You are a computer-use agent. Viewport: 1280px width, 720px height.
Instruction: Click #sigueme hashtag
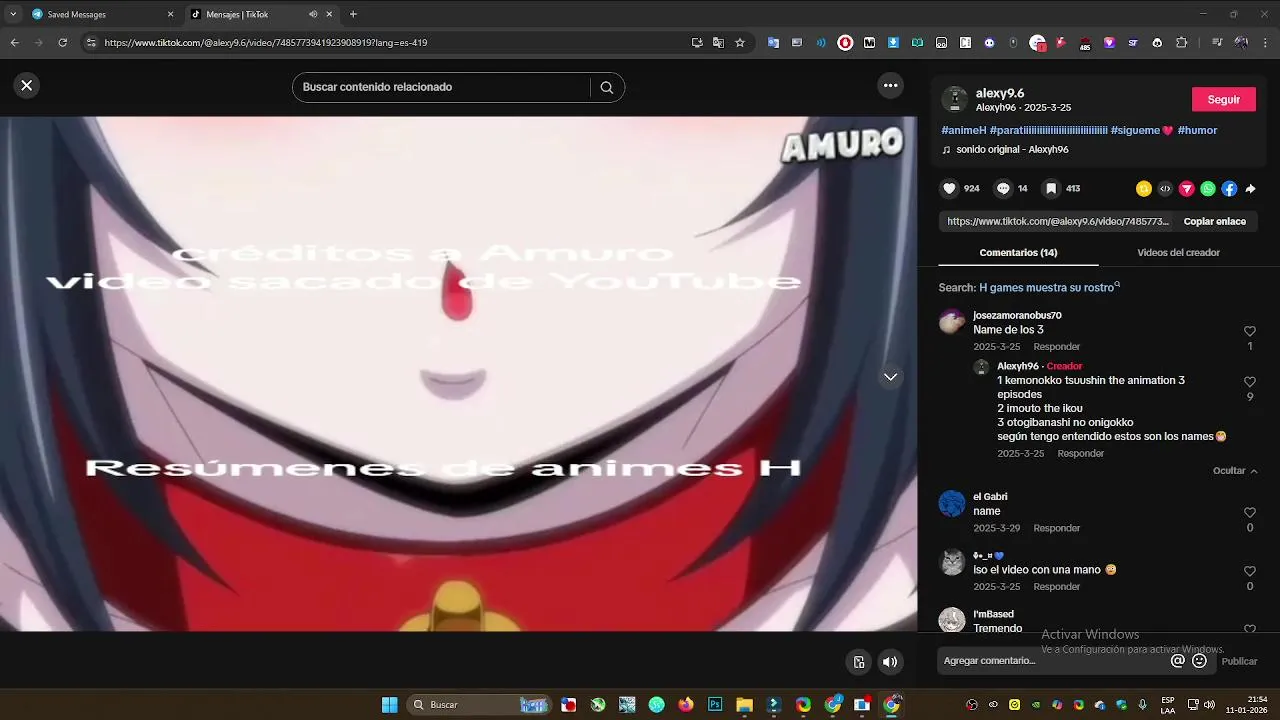1141,130
